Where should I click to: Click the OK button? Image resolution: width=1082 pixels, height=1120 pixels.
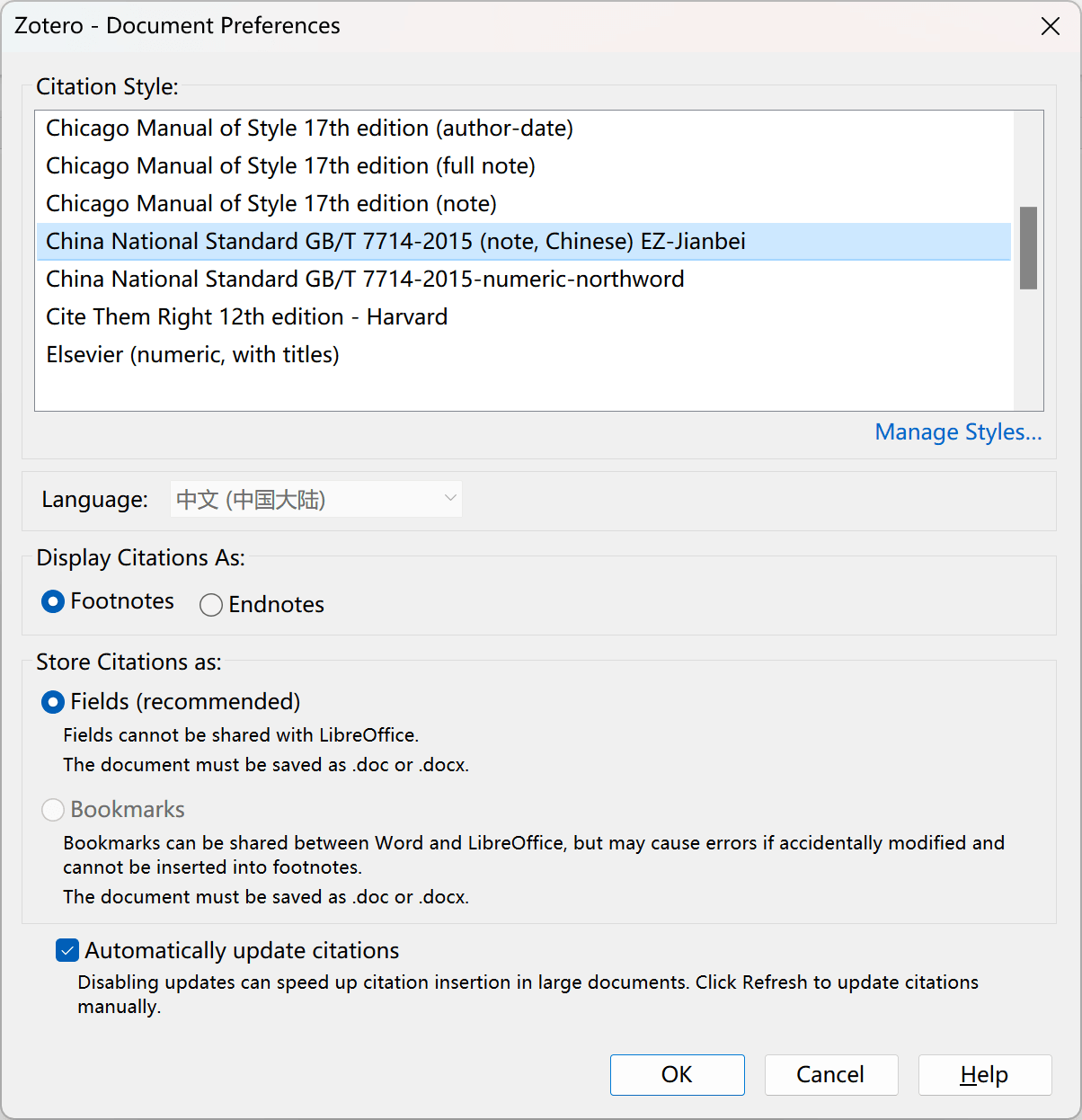pos(677,1075)
